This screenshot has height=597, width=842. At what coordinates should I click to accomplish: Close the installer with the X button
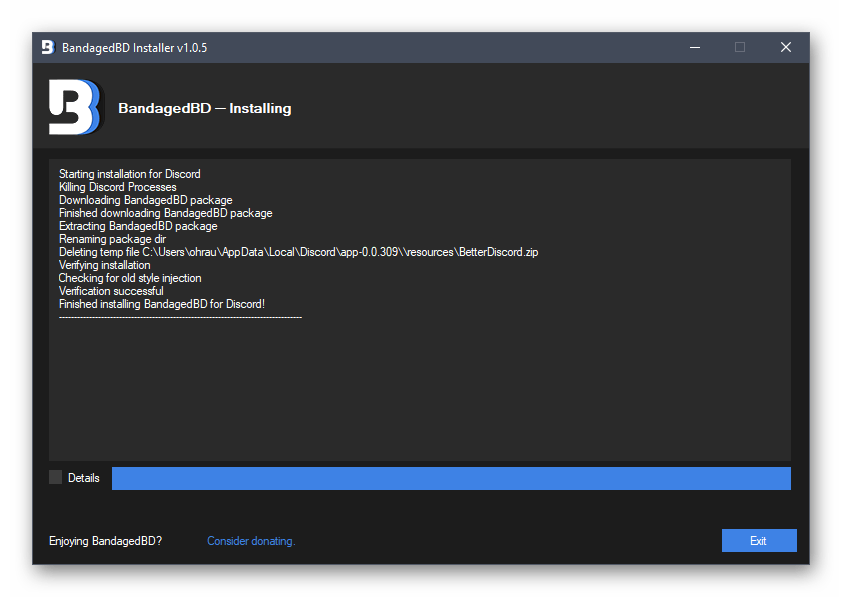[x=786, y=47]
